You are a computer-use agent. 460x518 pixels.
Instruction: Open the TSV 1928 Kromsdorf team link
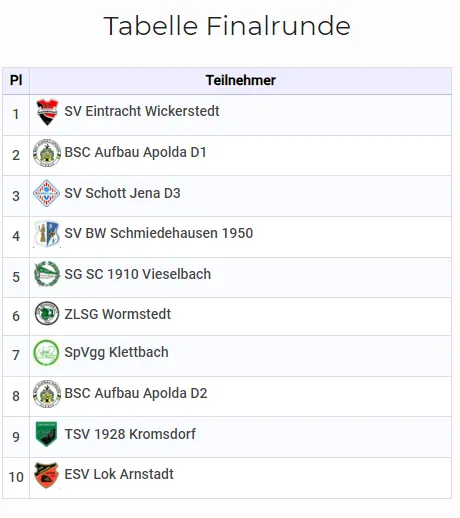130,434
